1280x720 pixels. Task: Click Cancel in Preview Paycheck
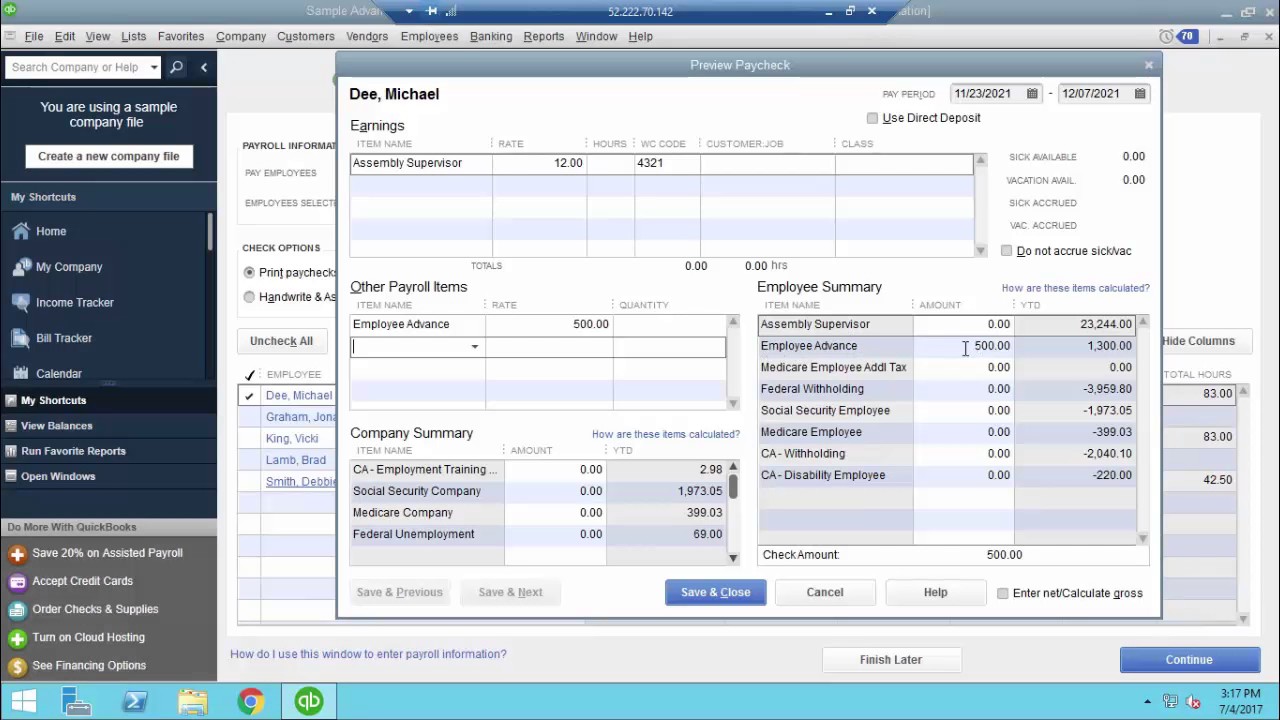tap(825, 592)
